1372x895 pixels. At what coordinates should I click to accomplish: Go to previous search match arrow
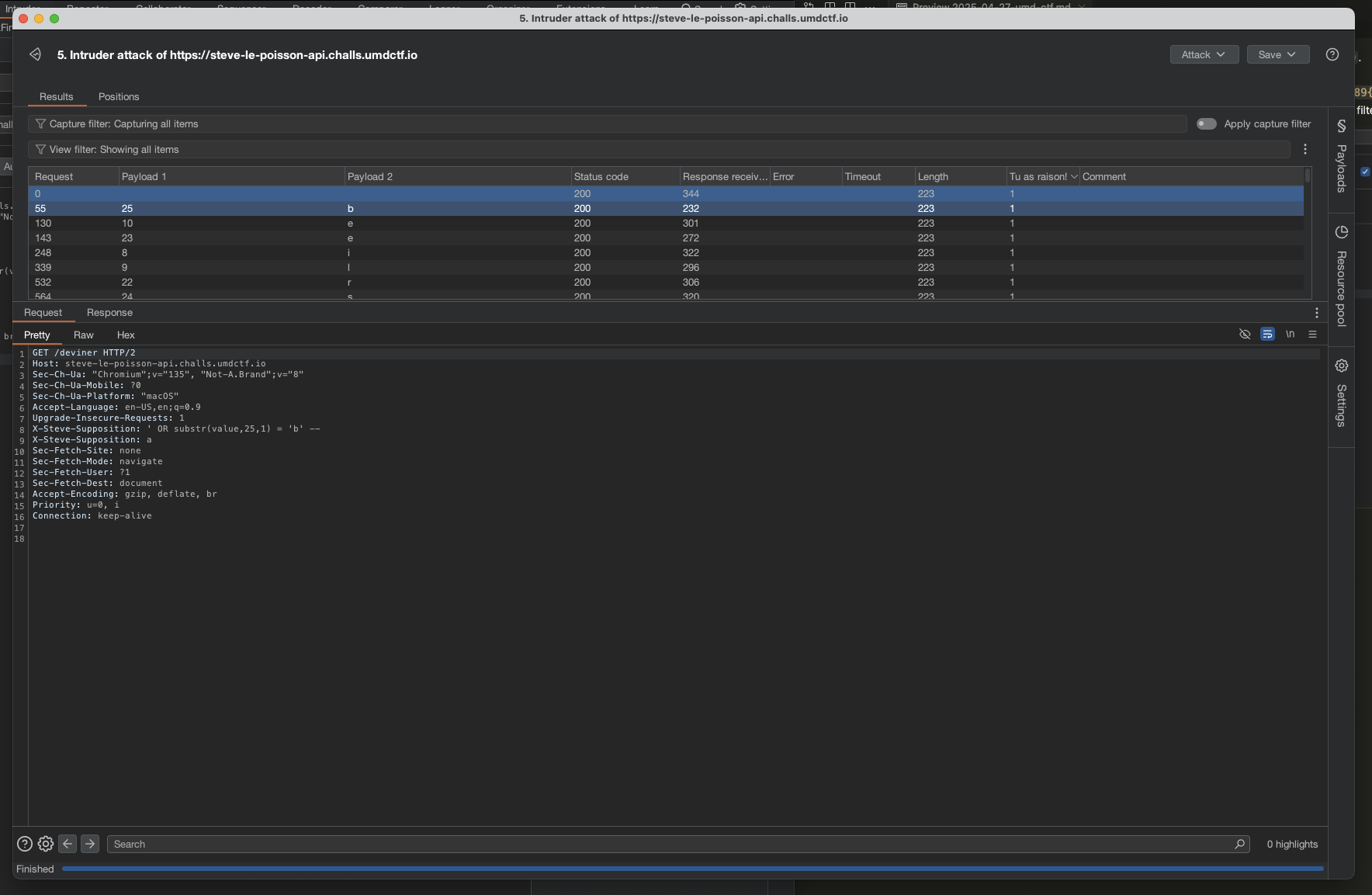point(68,844)
